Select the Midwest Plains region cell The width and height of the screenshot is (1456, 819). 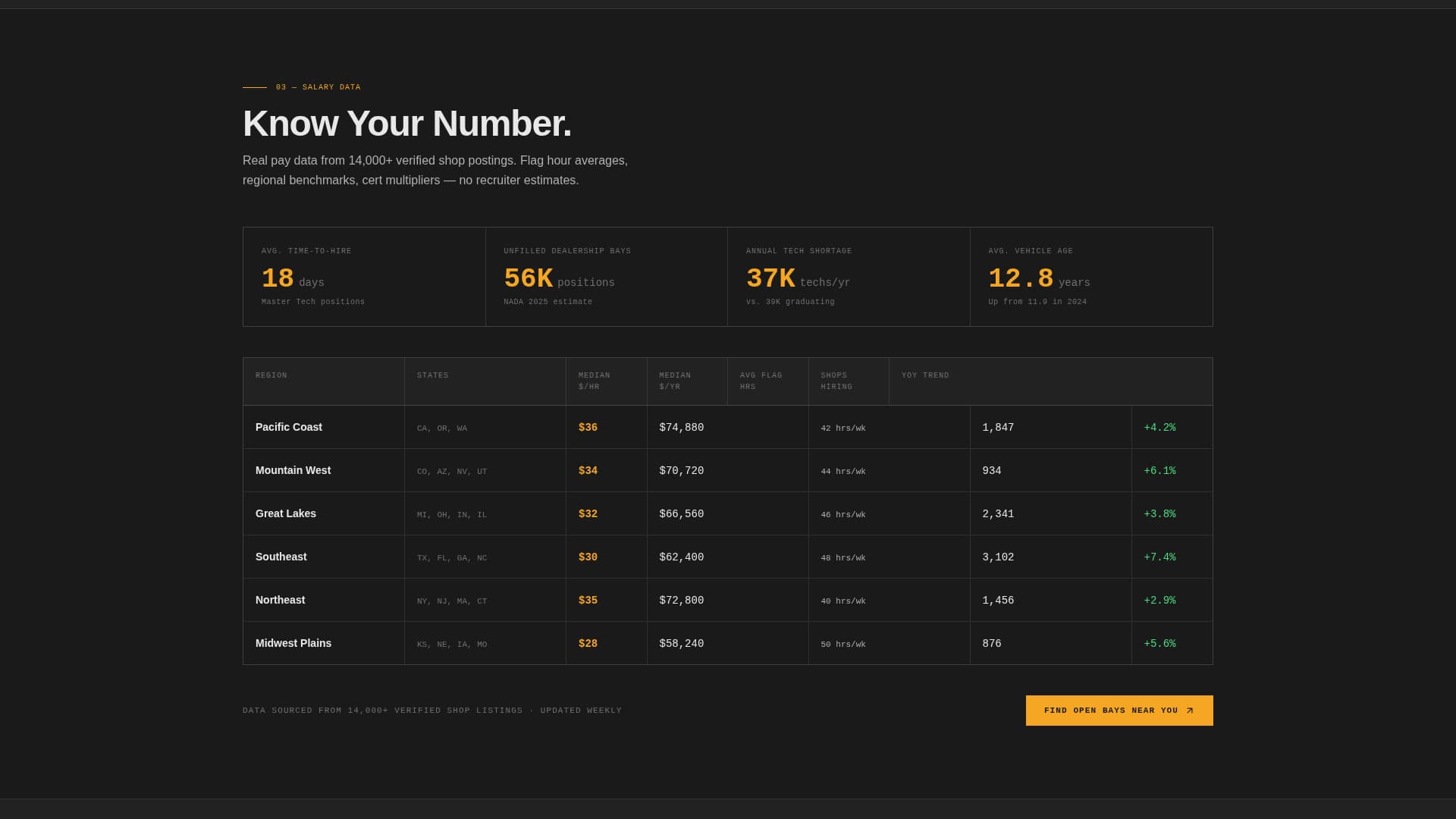click(324, 643)
